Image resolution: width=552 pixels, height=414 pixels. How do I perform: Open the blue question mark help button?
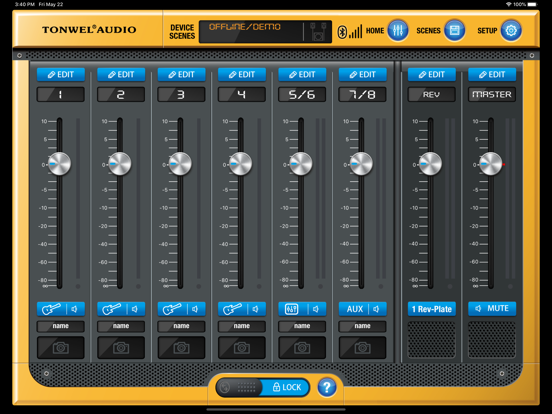(x=327, y=387)
